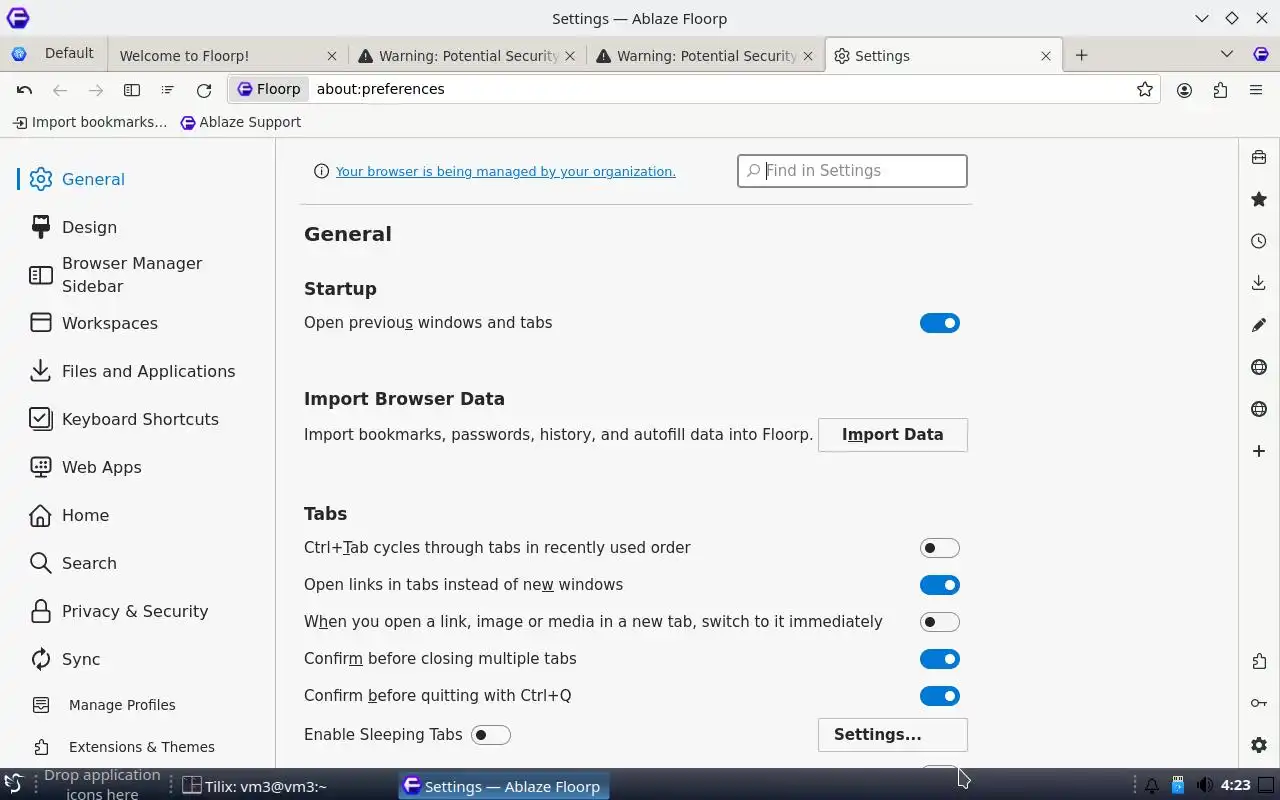Click Import bookmarks... in bookmarks bar

[90, 122]
